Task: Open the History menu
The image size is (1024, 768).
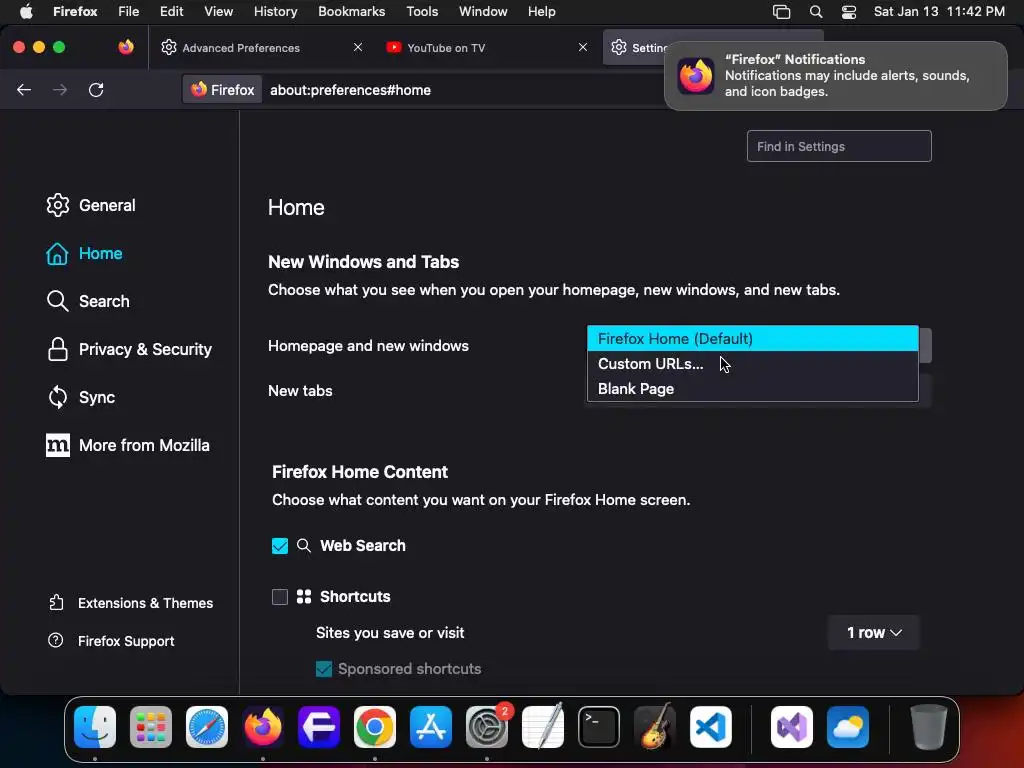Action: pyautogui.click(x=276, y=12)
